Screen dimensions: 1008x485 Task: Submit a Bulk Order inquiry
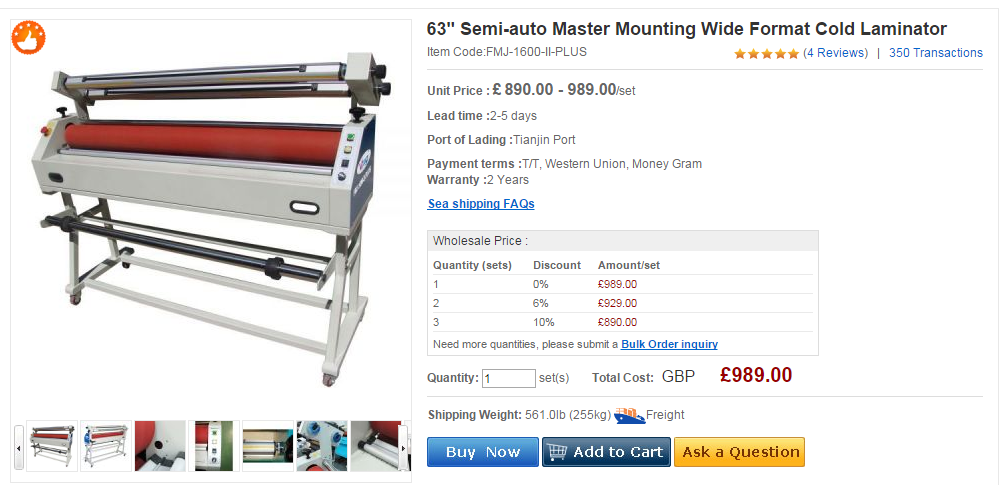[x=669, y=344]
